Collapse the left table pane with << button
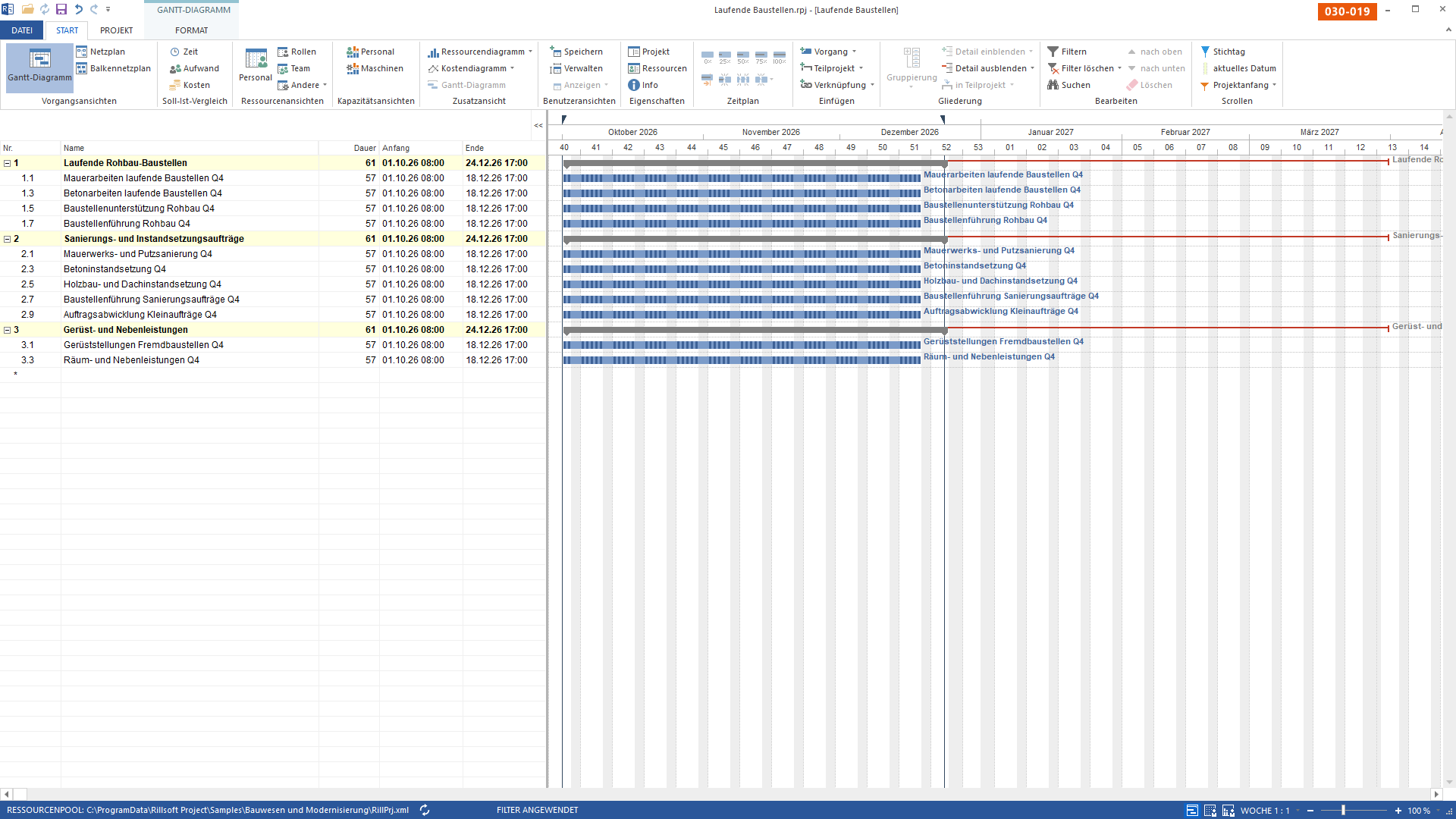 (x=538, y=125)
